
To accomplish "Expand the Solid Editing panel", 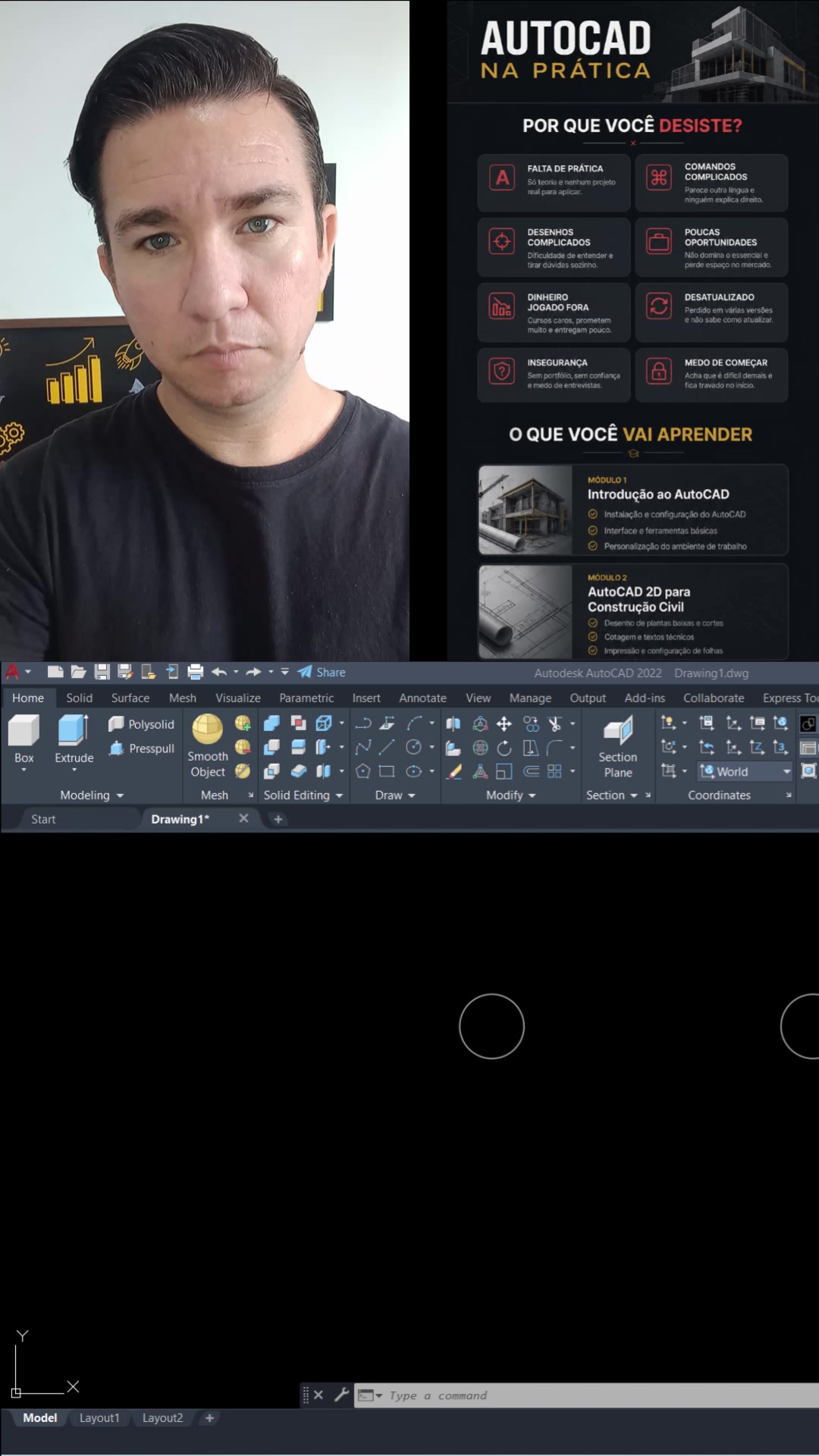I will pyautogui.click(x=303, y=795).
